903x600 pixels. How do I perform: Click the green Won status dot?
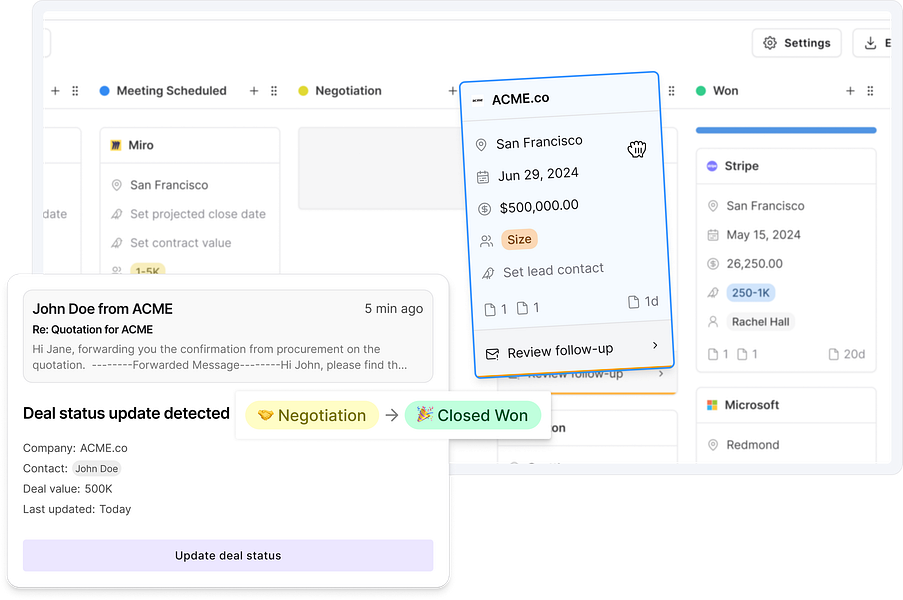click(701, 91)
